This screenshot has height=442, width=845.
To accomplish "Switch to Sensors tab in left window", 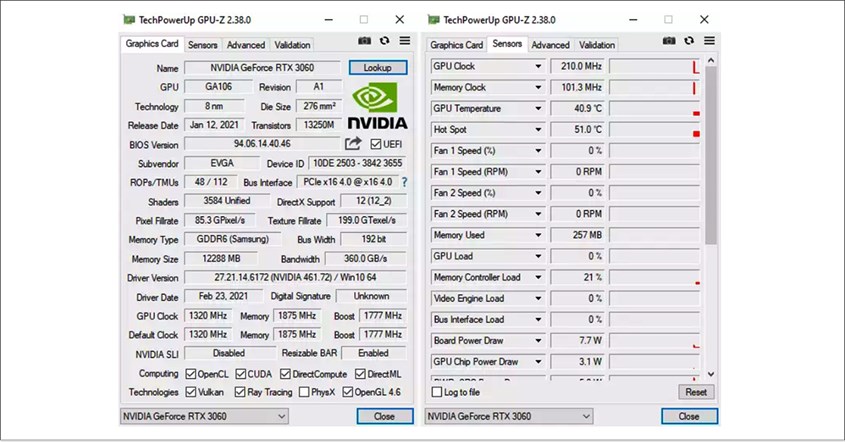I will coord(203,45).
